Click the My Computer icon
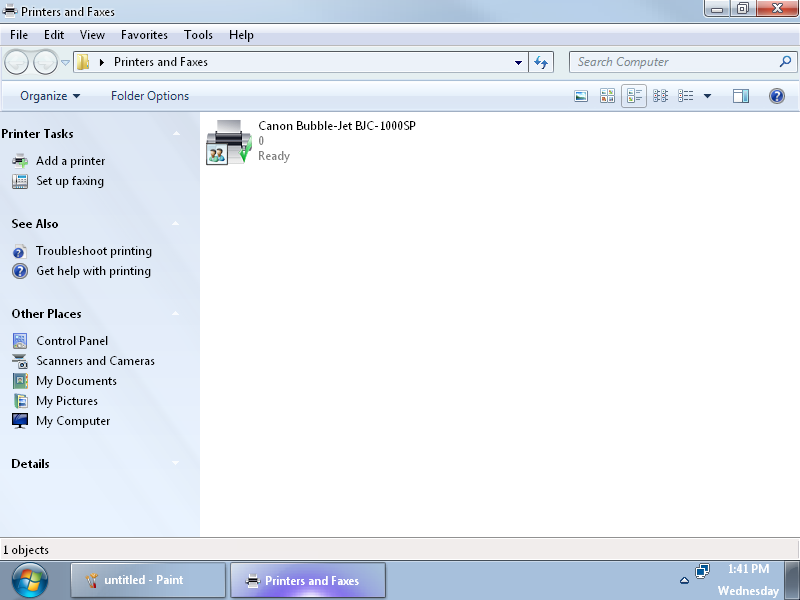The image size is (800, 600). 20,421
